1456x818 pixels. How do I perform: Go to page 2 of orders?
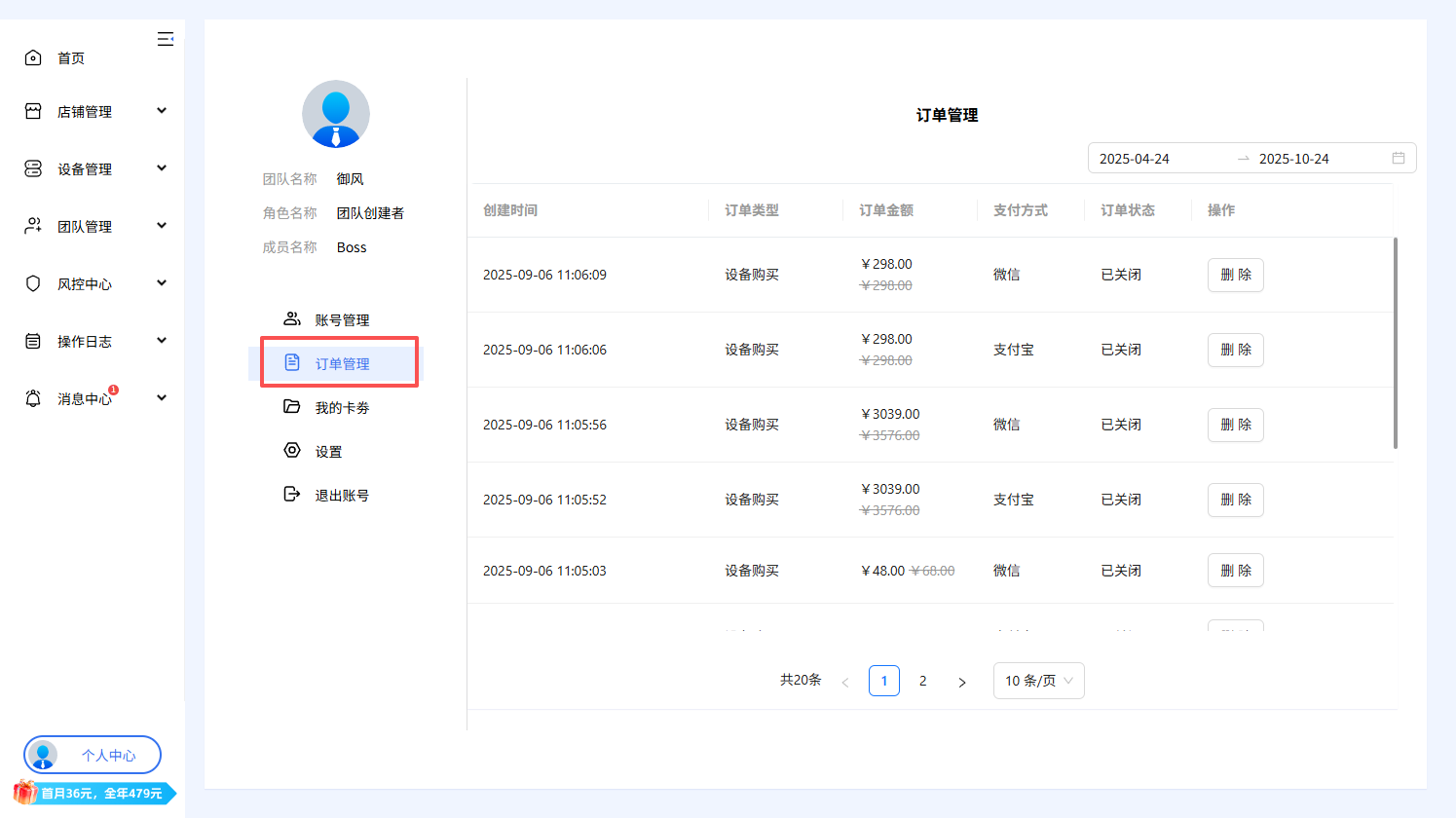[x=922, y=681]
